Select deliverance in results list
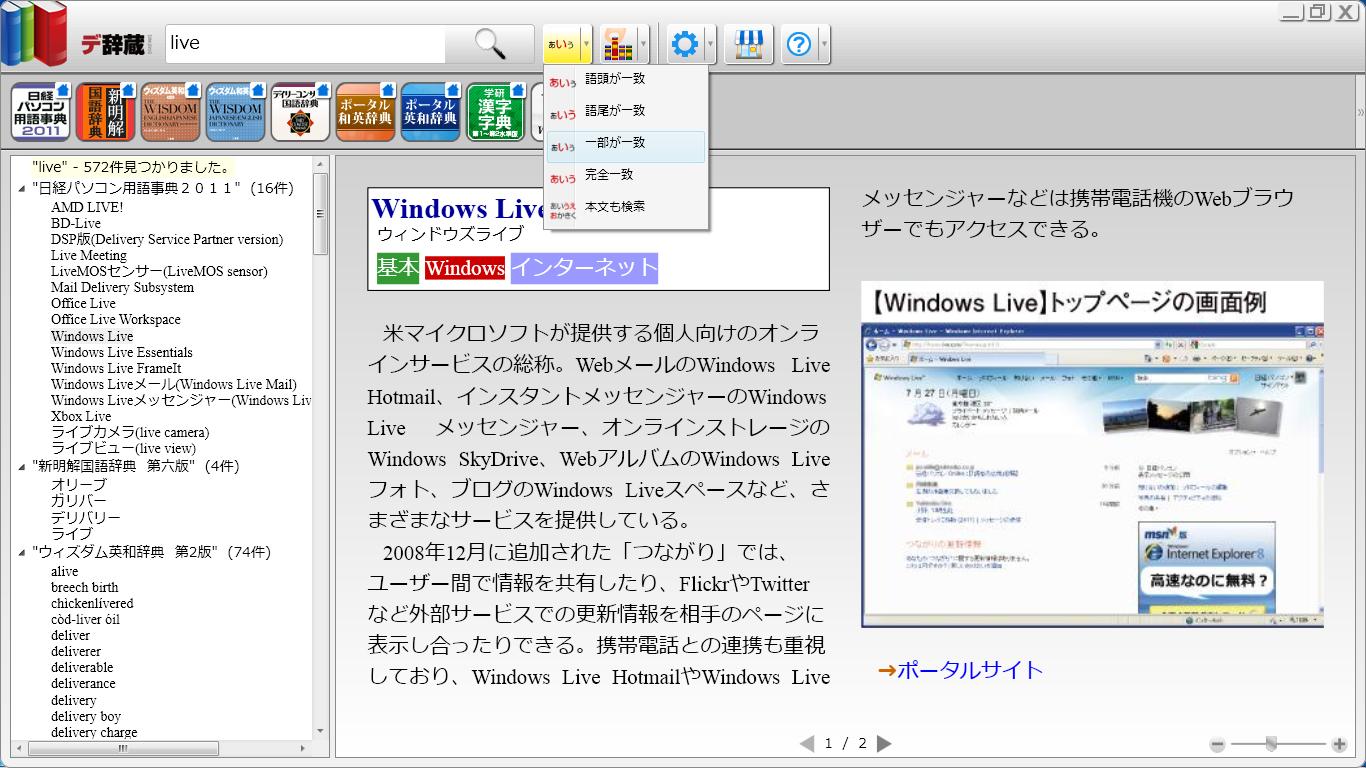1366x768 pixels. point(83,683)
